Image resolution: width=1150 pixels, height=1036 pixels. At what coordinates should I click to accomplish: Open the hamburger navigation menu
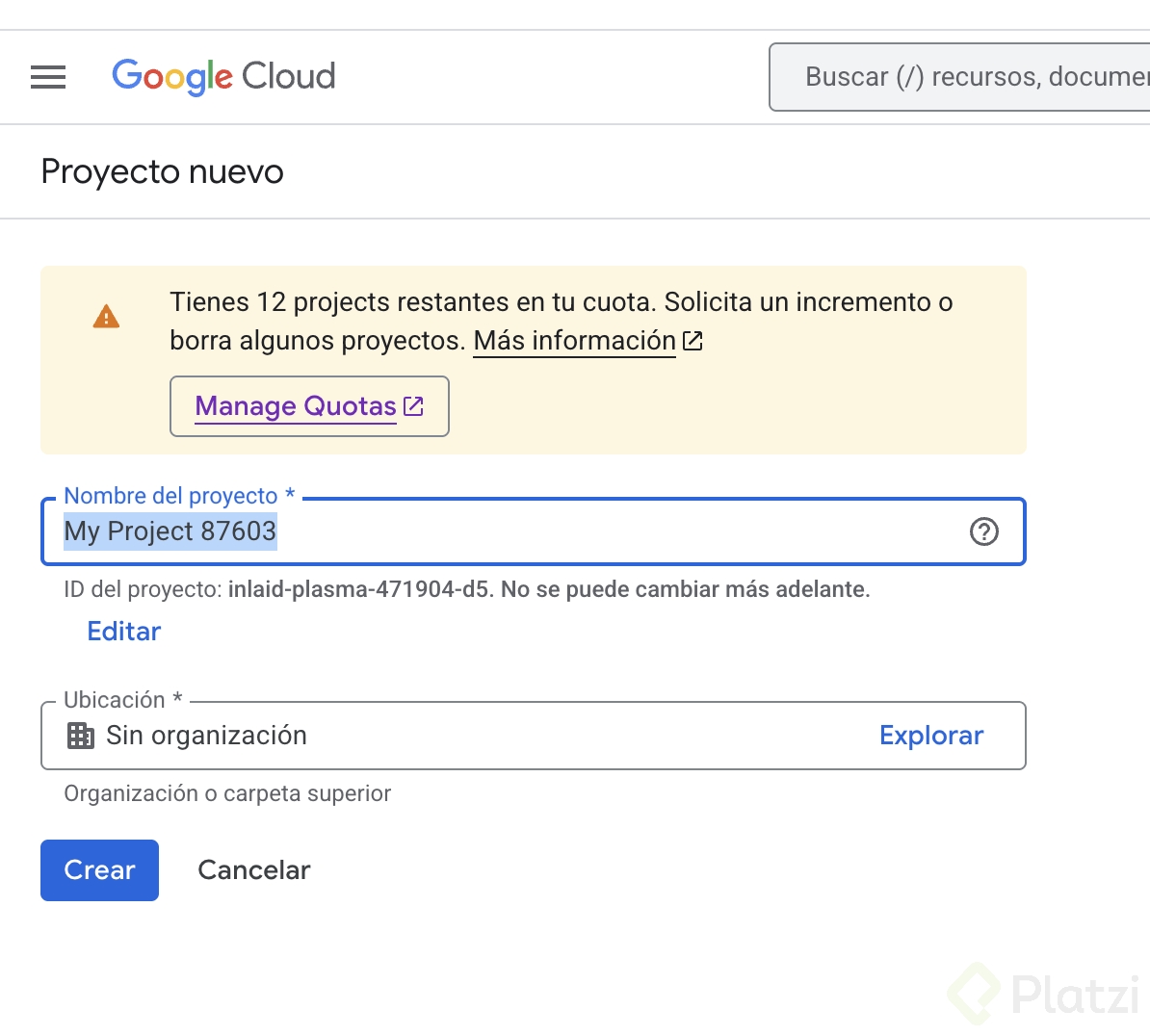pyautogui.click(x=48, y=77)
